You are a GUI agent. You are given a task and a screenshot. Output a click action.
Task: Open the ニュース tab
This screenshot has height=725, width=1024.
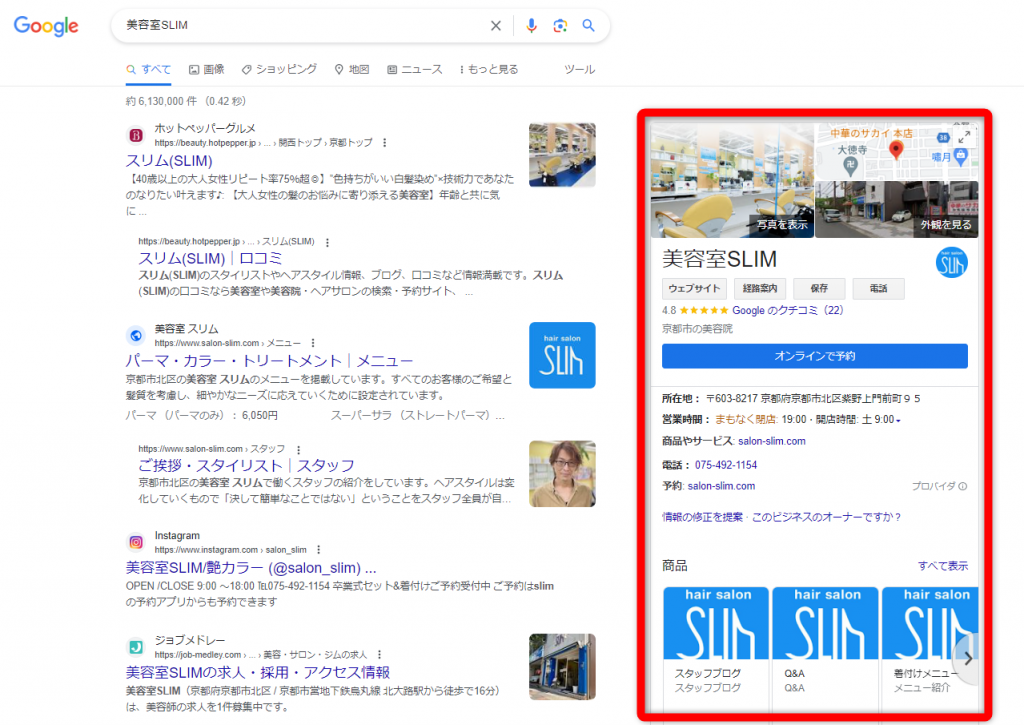pyautogui.click(x=415, y=69)
